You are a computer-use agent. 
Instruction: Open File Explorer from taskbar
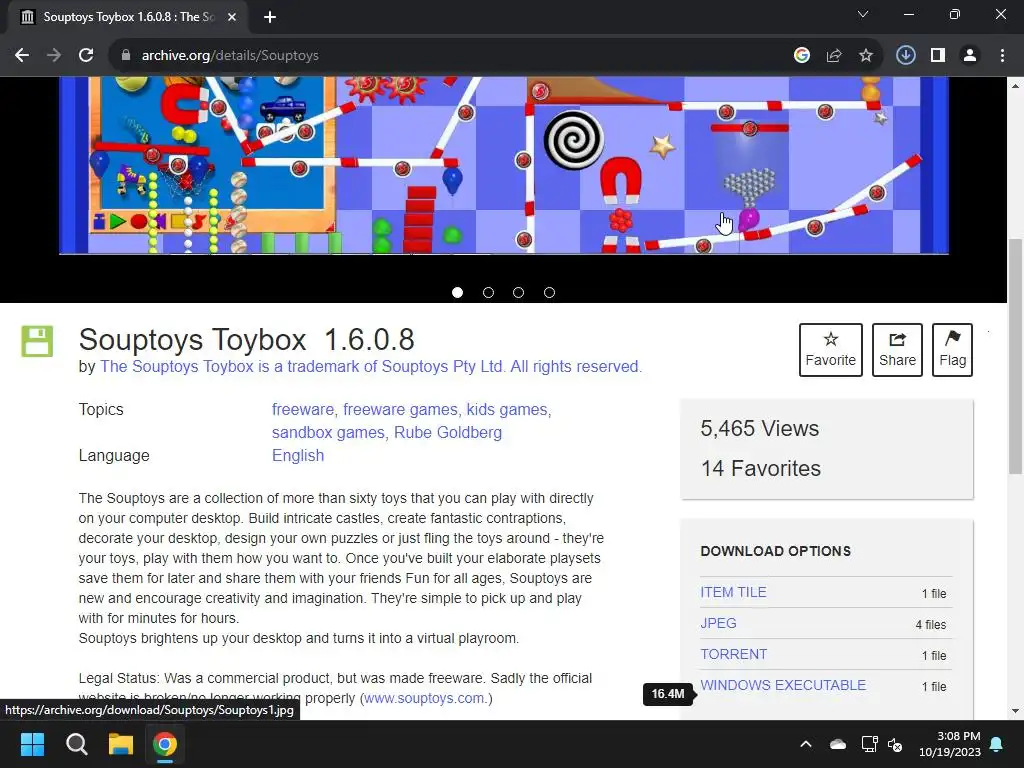coord(121,744)
